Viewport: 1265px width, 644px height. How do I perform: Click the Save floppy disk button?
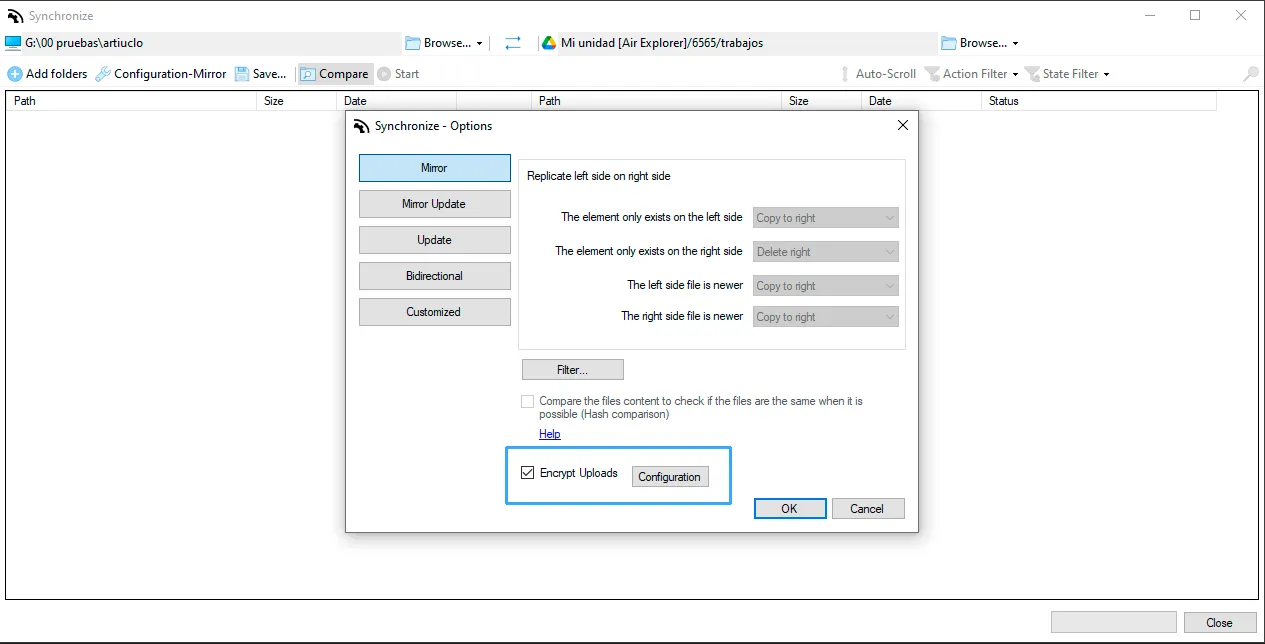point(260,74)
